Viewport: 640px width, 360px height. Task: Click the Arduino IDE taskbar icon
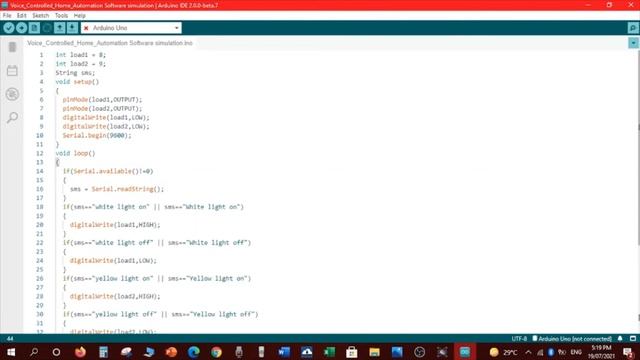pyautogui.click(x=464, y=352)
